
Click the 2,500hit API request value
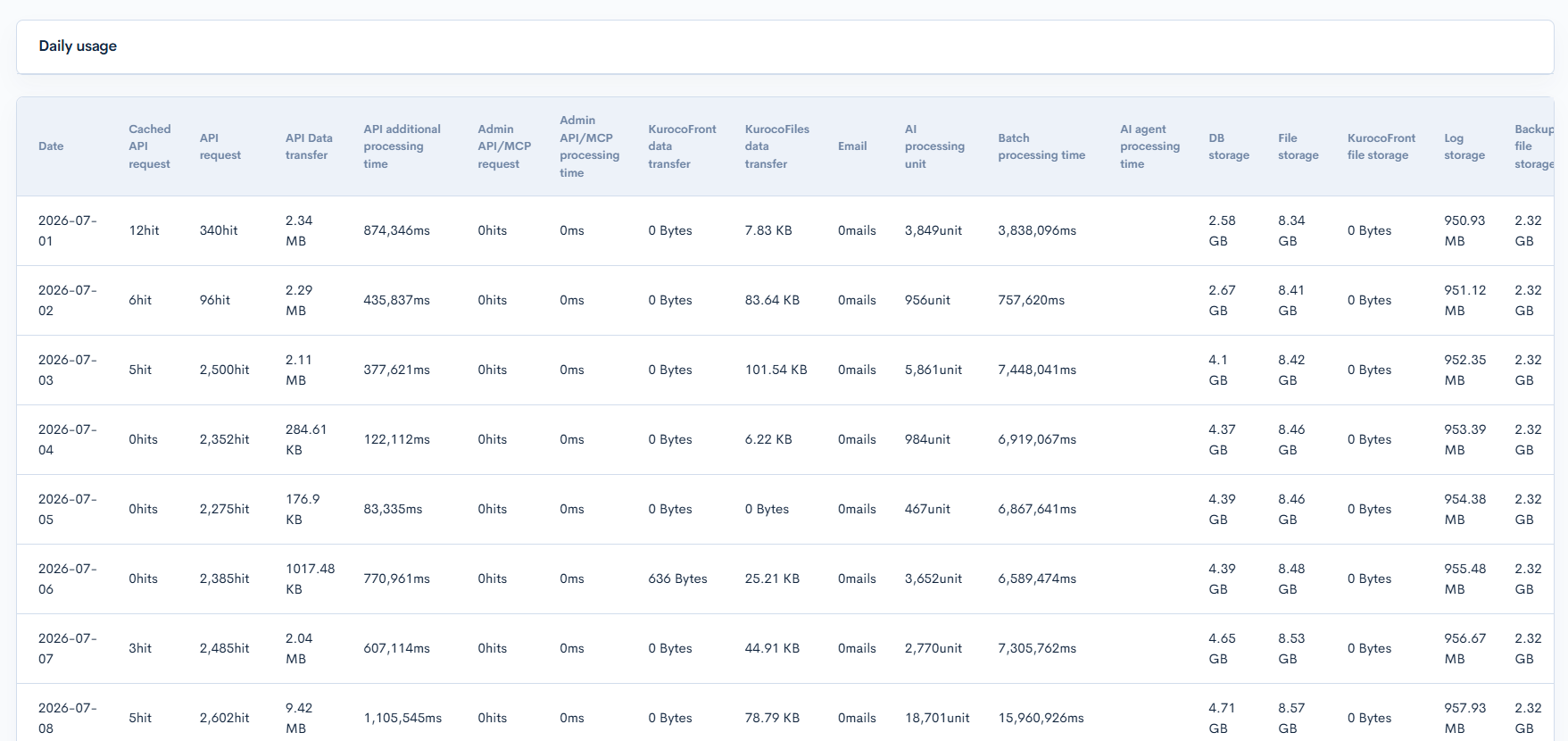click(x=224, y=370)
